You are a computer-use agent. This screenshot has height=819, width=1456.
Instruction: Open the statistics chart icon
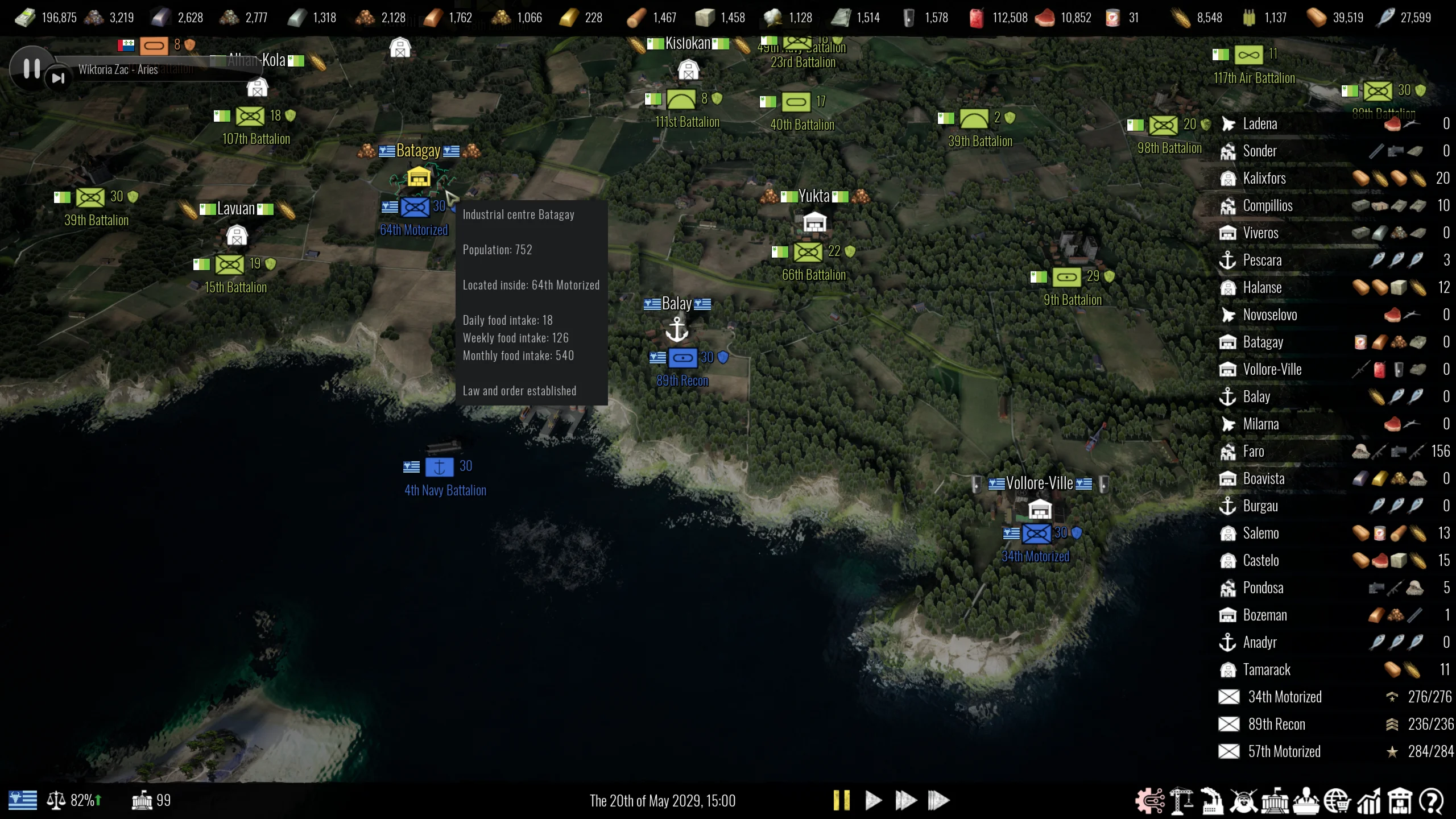(1368, 801)
